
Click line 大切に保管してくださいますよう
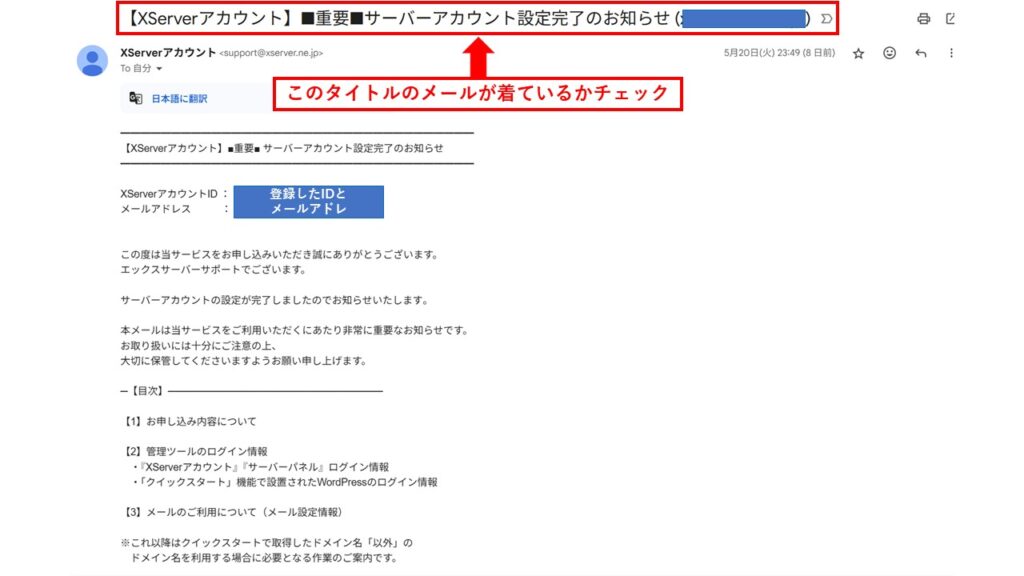click(x=244, y=360)
